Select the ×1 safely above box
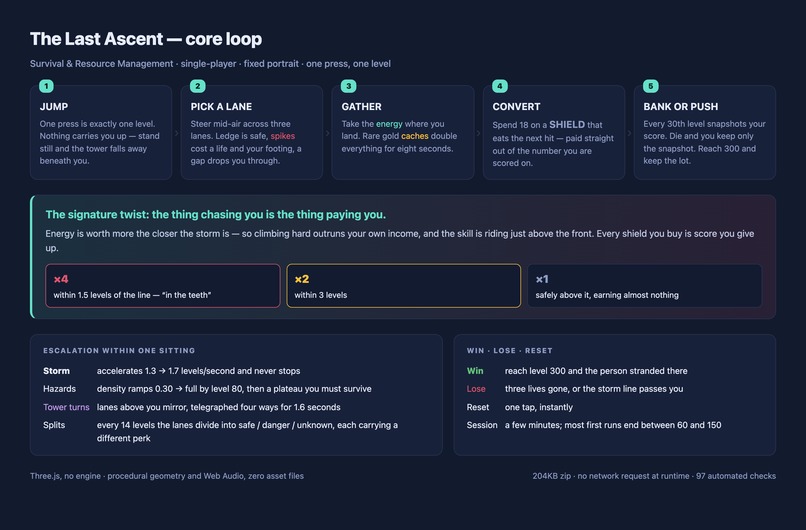Viewport: 806px width, 530px height. [645, 286]
